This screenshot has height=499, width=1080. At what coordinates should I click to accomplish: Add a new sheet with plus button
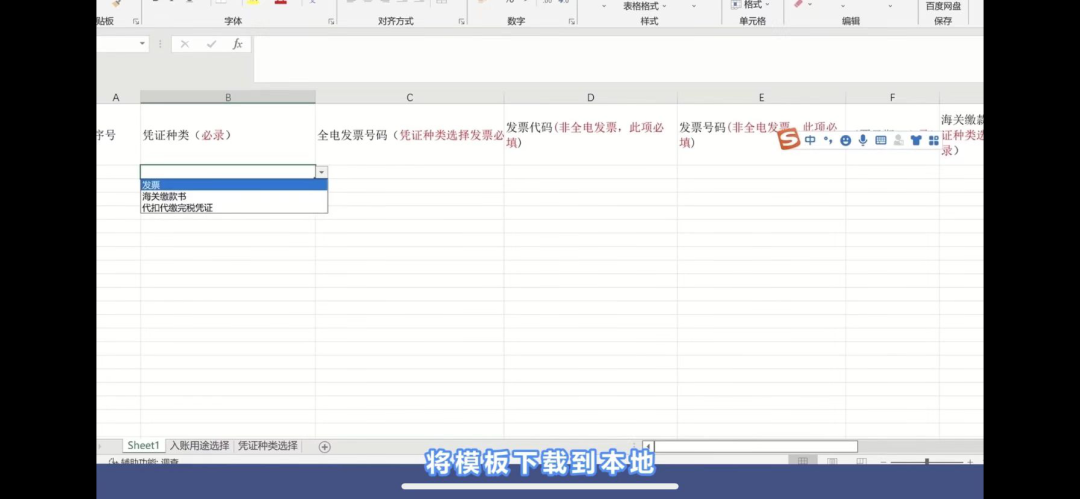click(324, 446)
